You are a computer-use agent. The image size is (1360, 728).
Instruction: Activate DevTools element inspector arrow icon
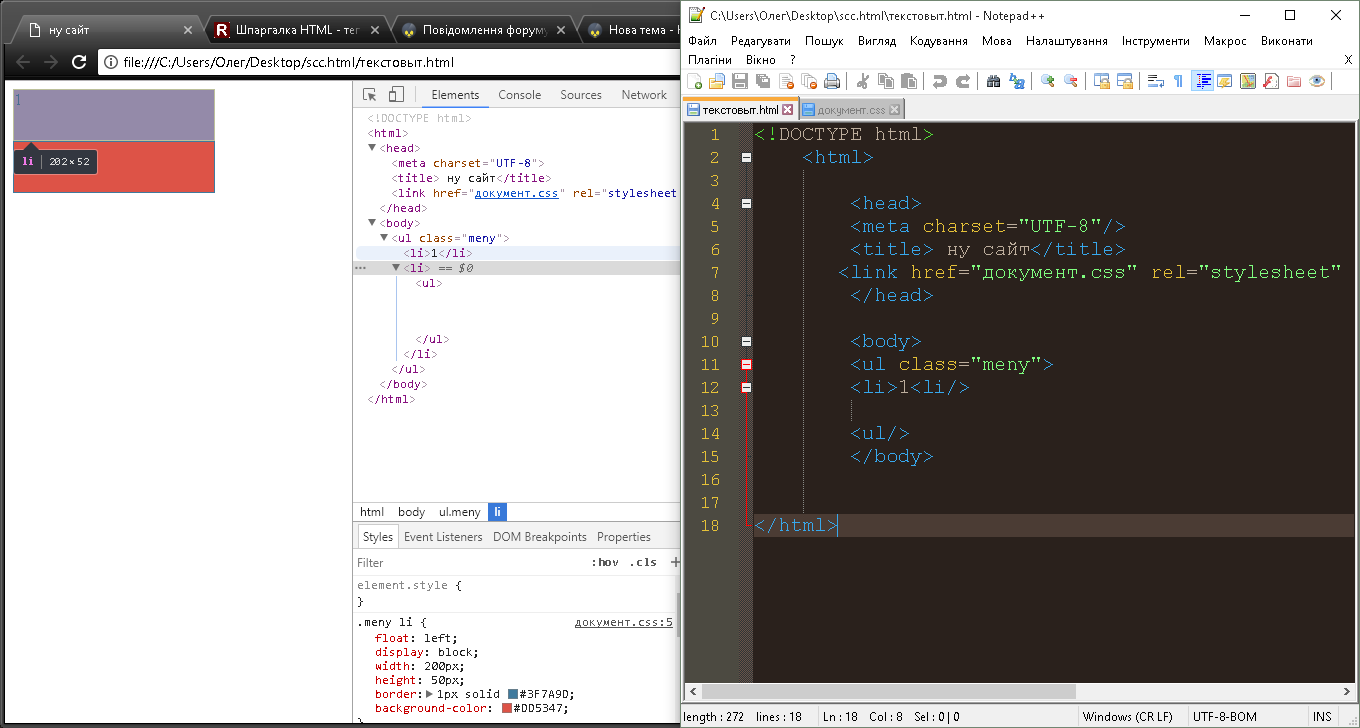(370, 95)
